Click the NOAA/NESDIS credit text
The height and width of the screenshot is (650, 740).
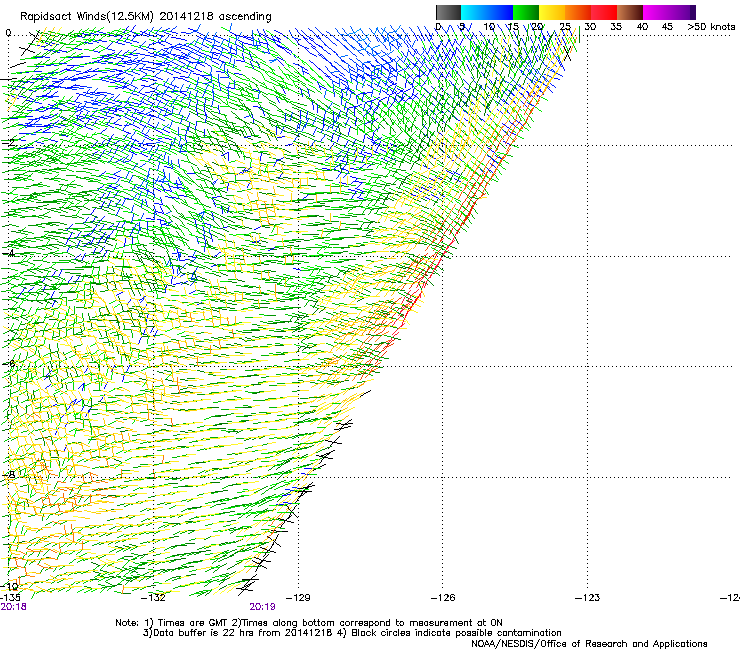(589, 643)
